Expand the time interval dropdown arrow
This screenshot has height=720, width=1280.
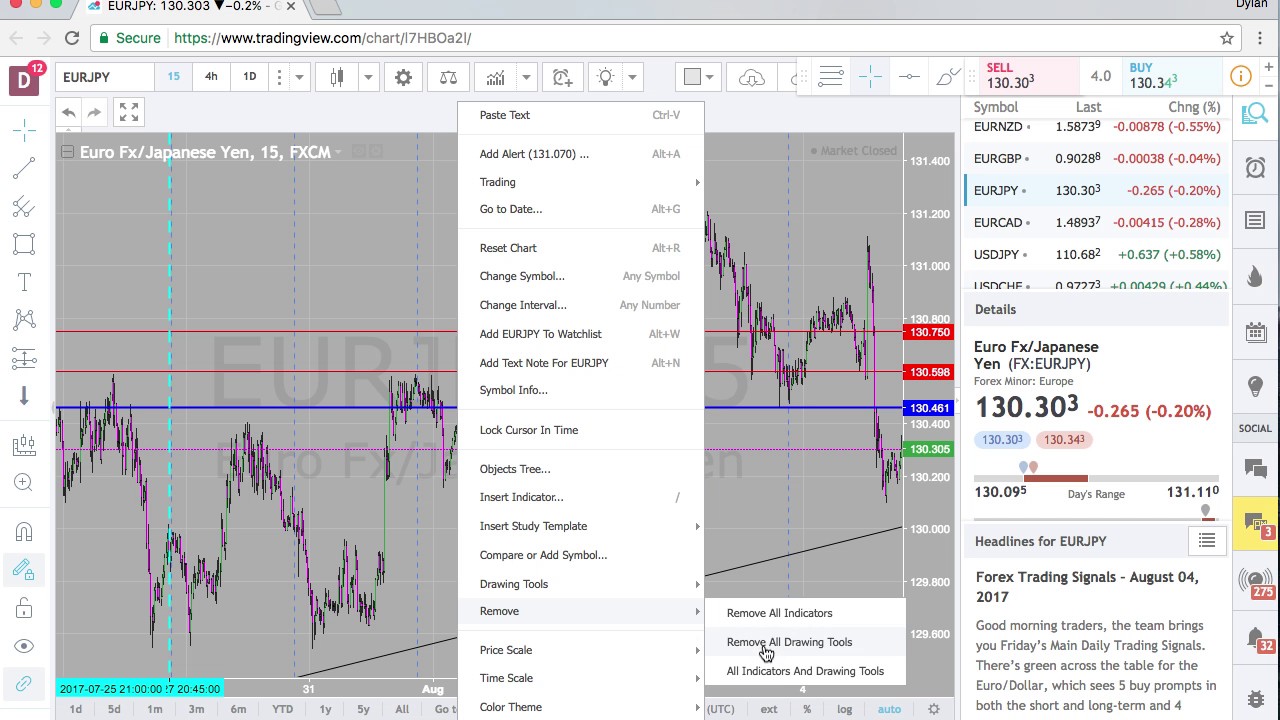(x=298, y=77)
